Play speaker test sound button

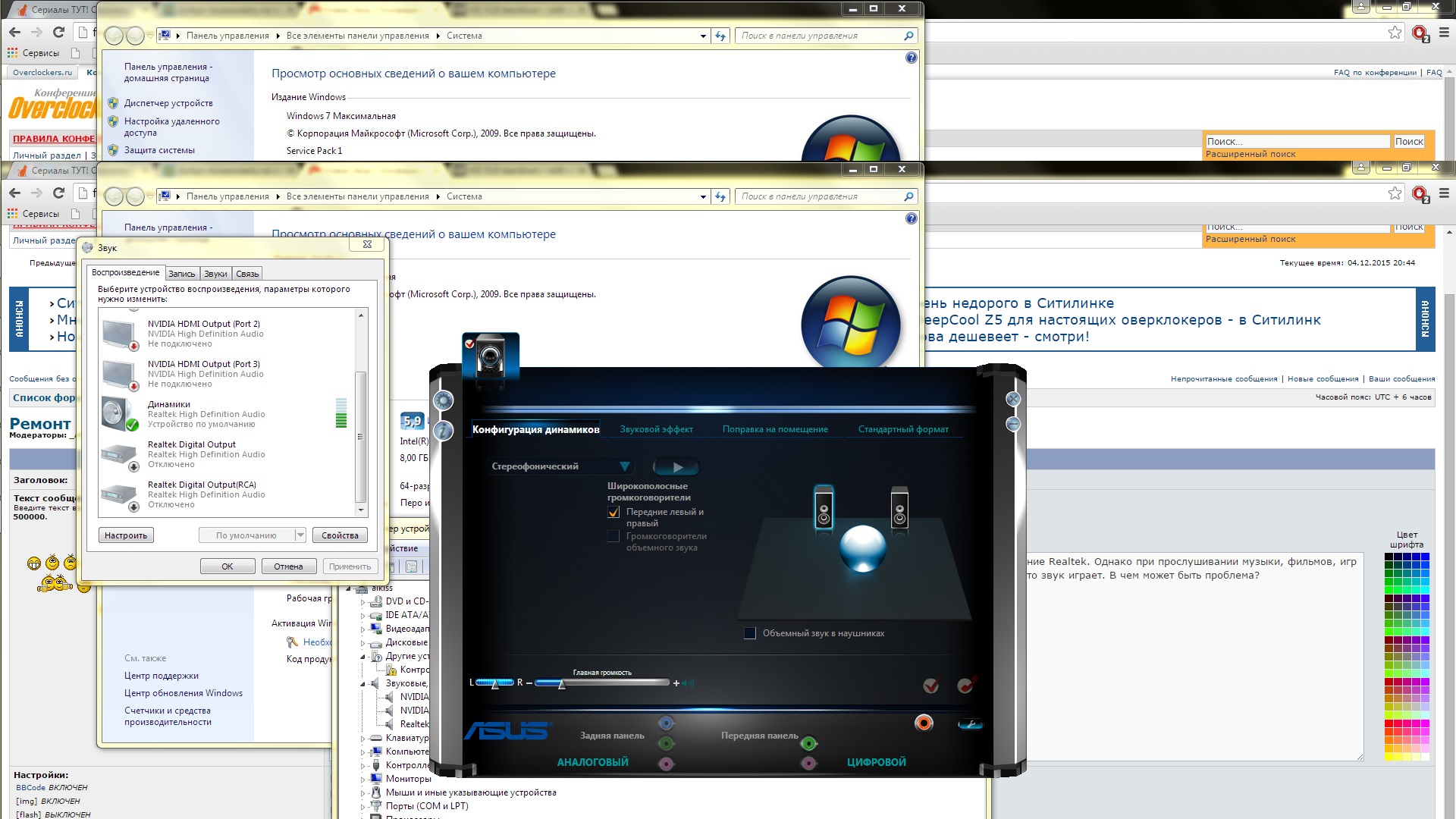(676, 467)
